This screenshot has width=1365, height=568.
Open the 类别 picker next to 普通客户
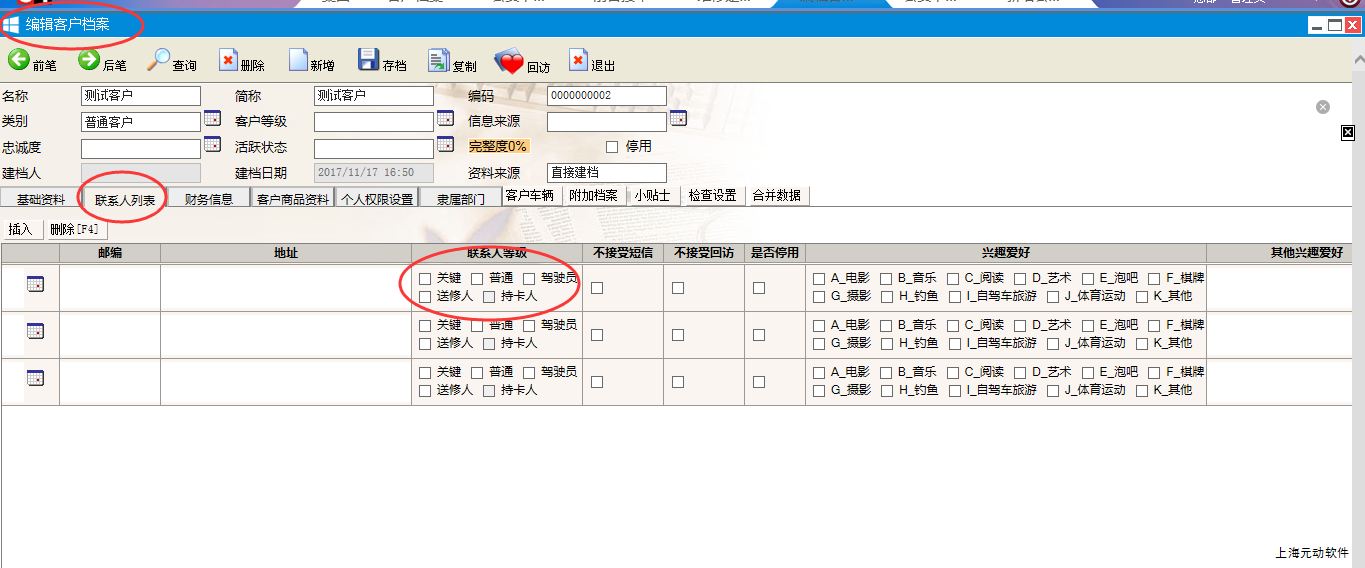pos(212,119)
